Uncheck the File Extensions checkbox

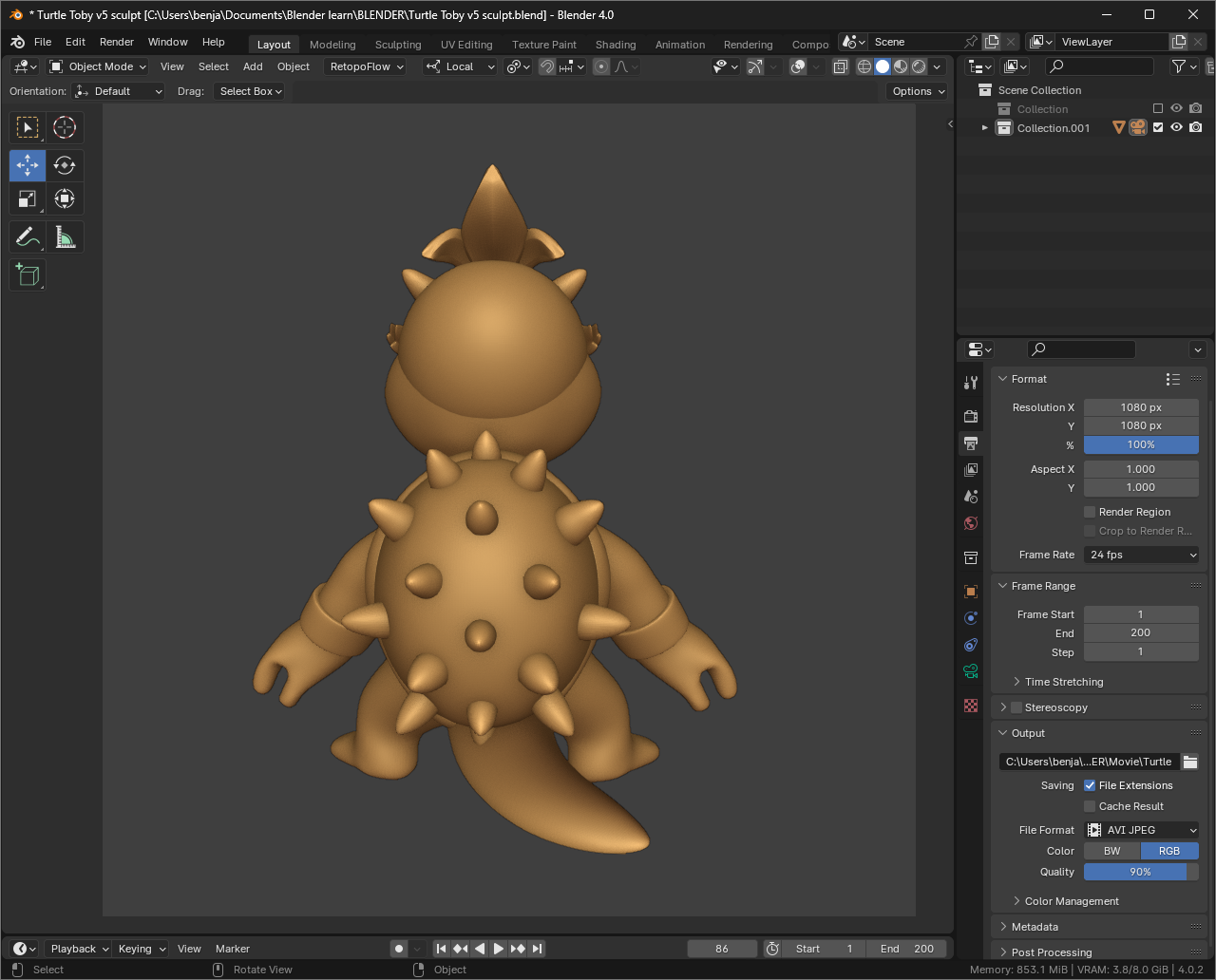pos(1090,785)
